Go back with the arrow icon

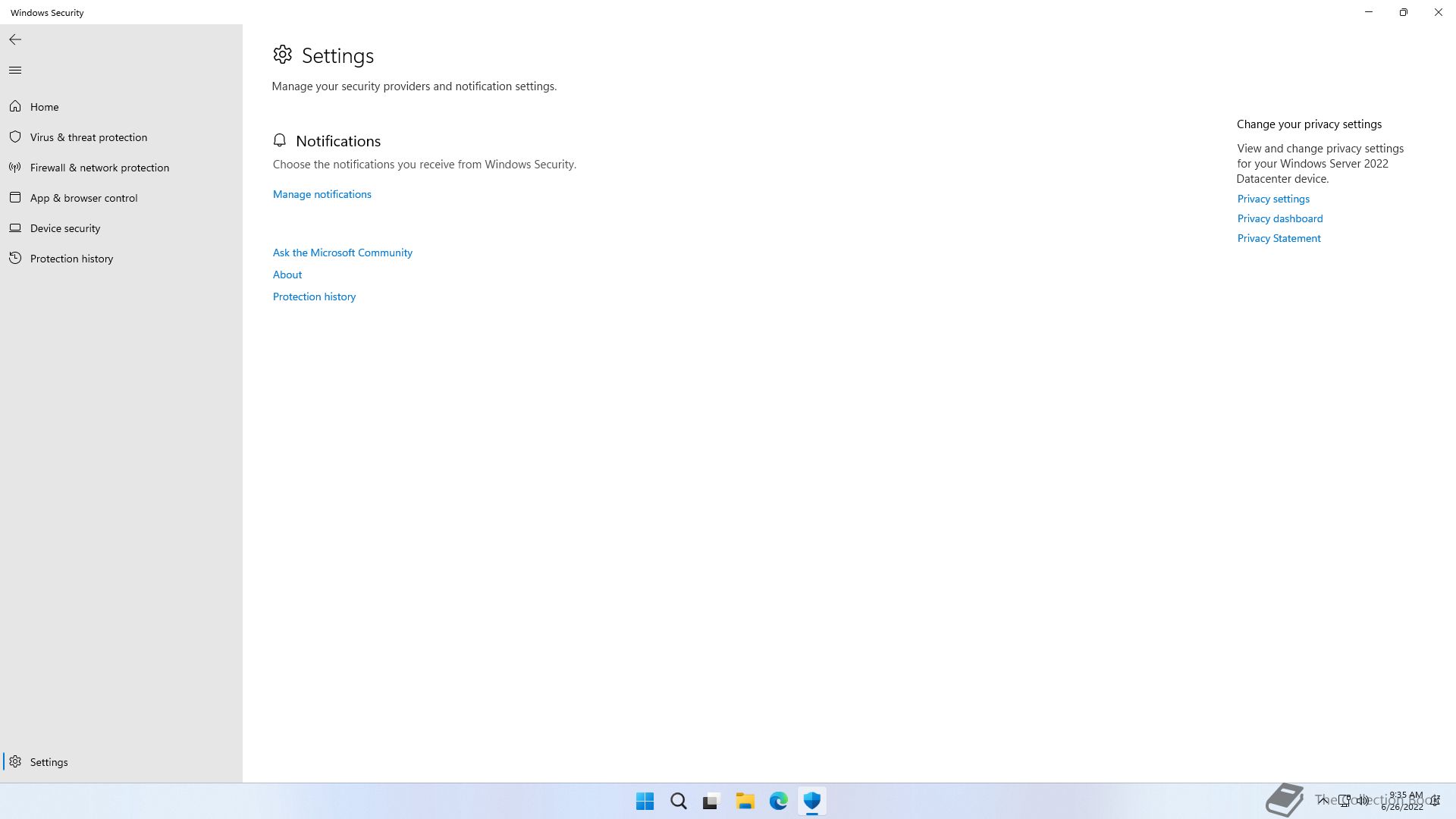[x=15, y=39]
